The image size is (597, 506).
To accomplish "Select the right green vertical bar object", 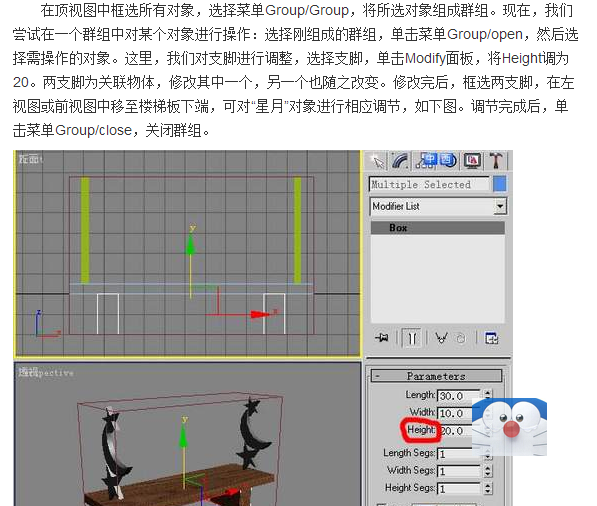I will tap(297, 230).
